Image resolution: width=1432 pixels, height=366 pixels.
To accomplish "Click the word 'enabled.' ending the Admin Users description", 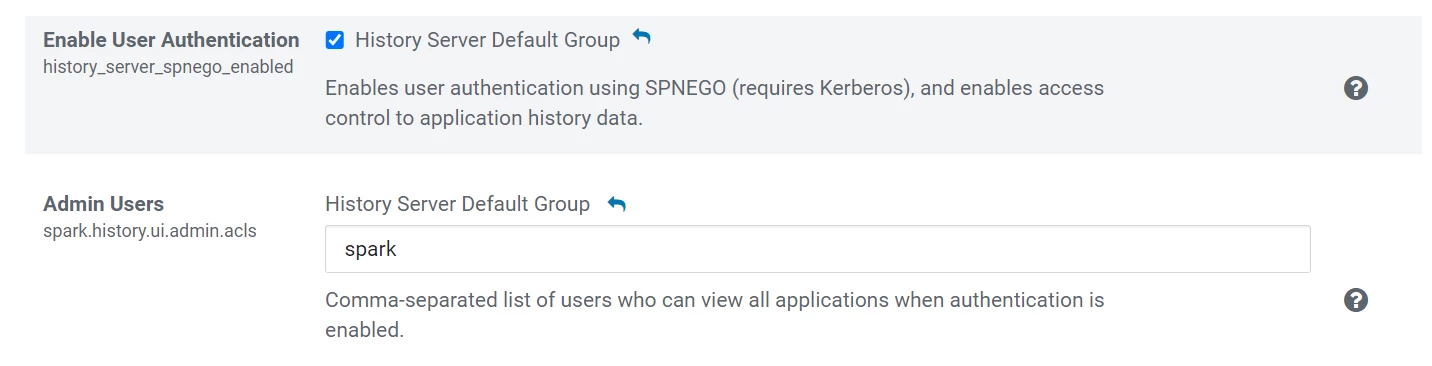I will (x=364, y=329).
